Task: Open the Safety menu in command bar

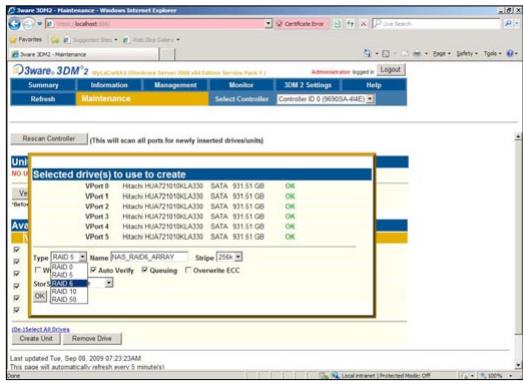Action: 467,54
